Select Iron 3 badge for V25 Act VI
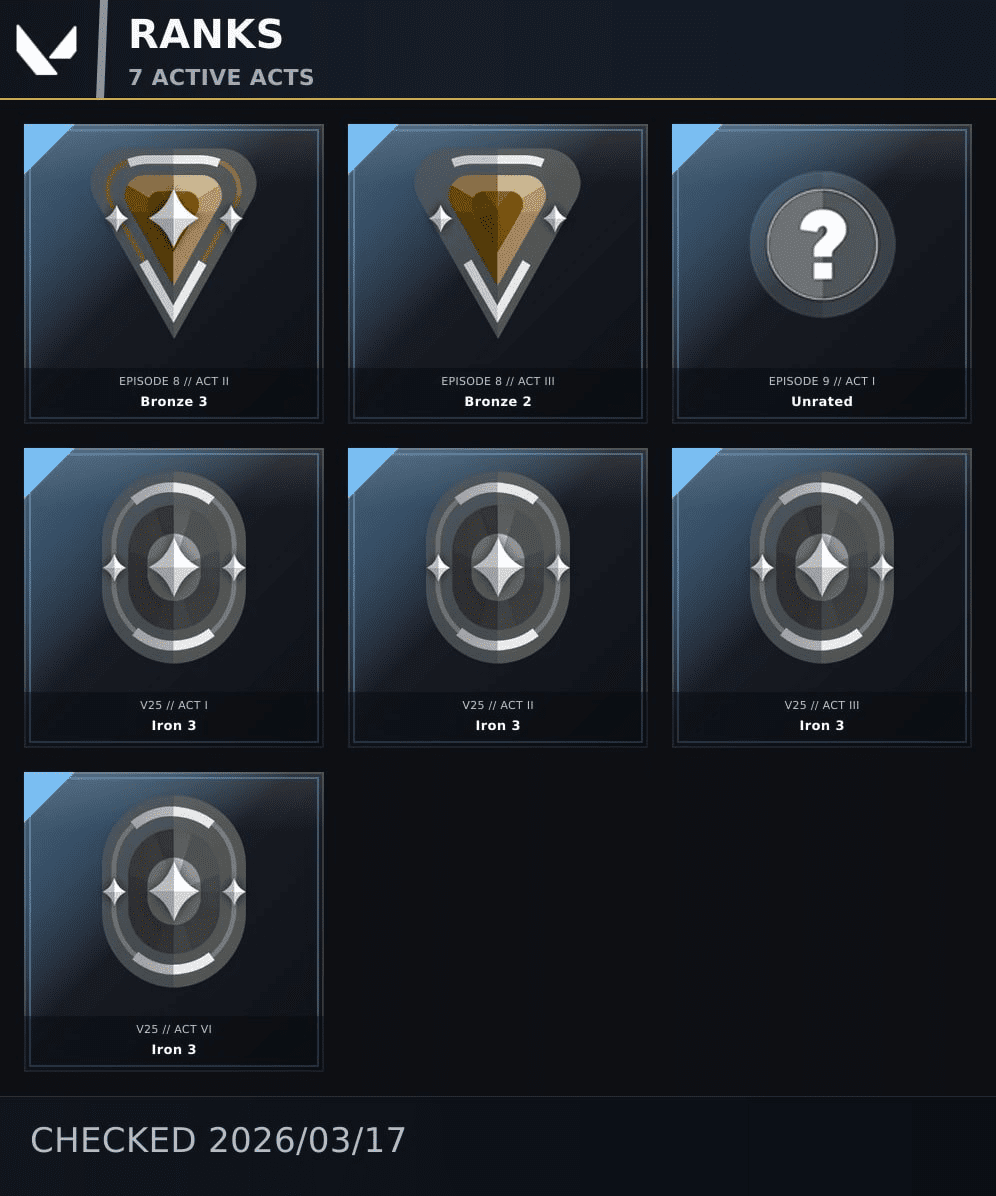The height and width of the screenshot is (1196, 996). [174, 892]
